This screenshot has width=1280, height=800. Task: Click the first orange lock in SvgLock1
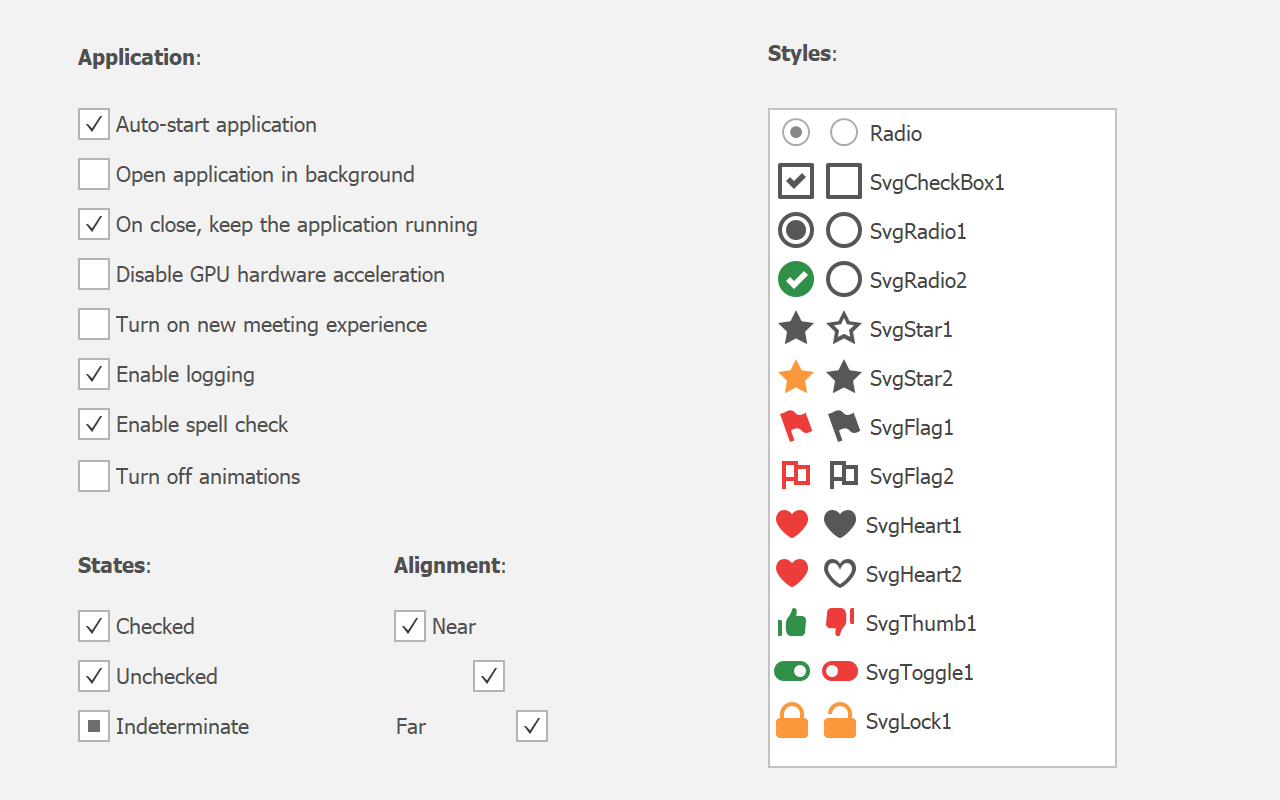[792, 721]
